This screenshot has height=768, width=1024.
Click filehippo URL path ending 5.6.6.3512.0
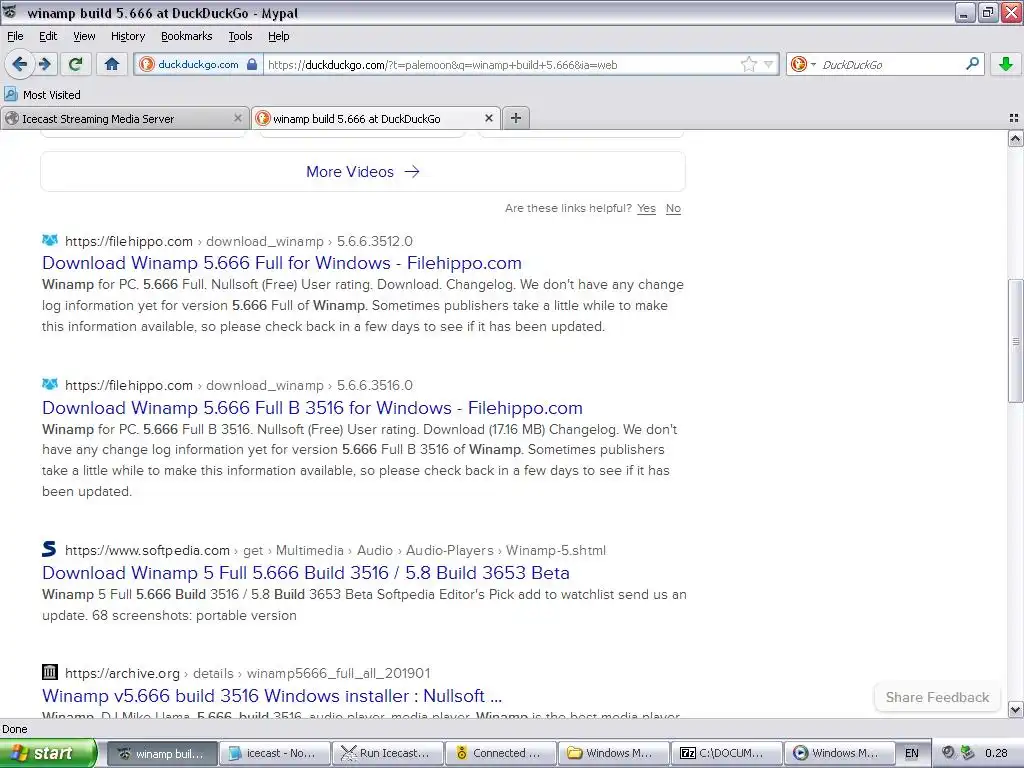coord(238,242)
